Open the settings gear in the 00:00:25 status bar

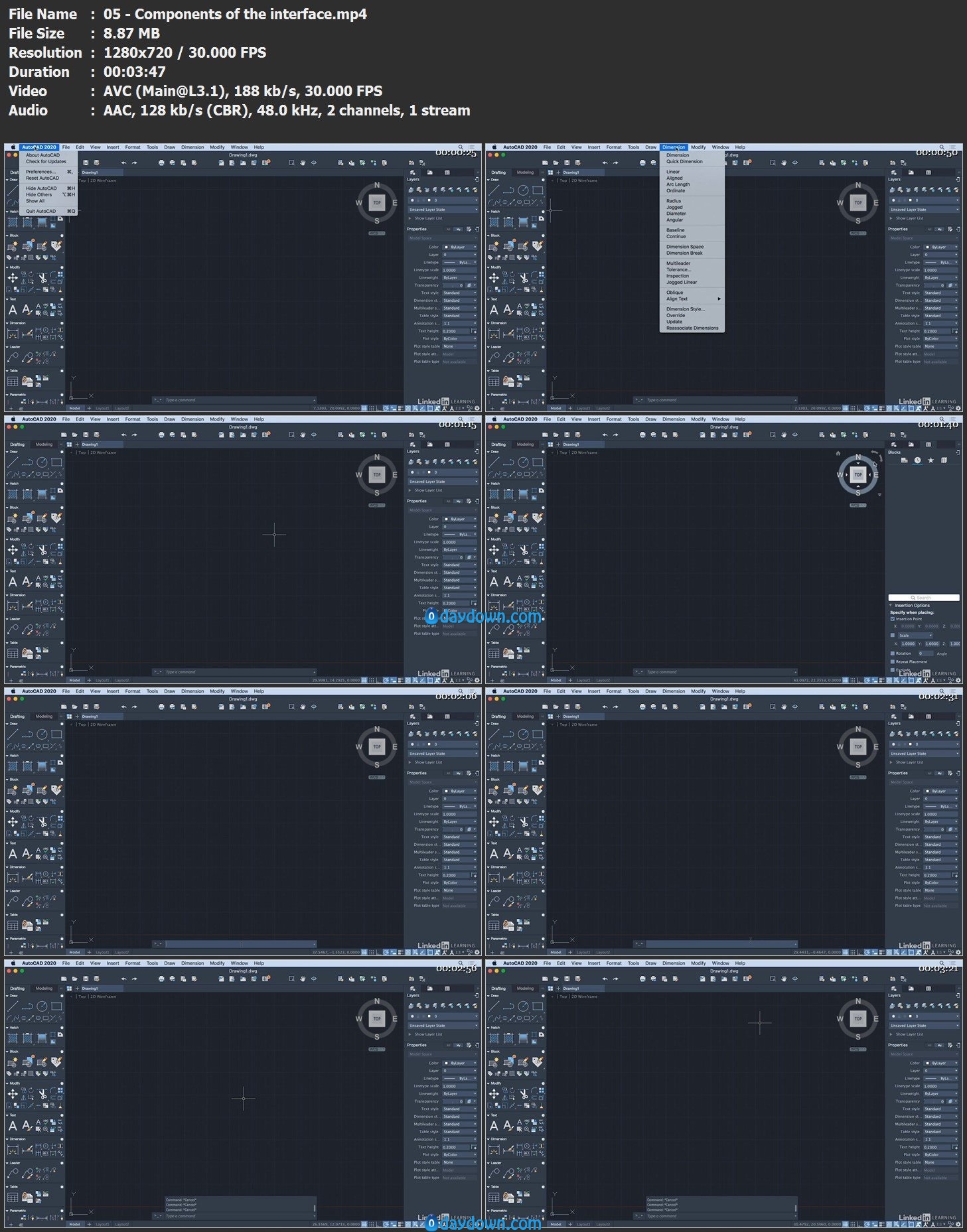pyautogui.click(x=477, y=408)
